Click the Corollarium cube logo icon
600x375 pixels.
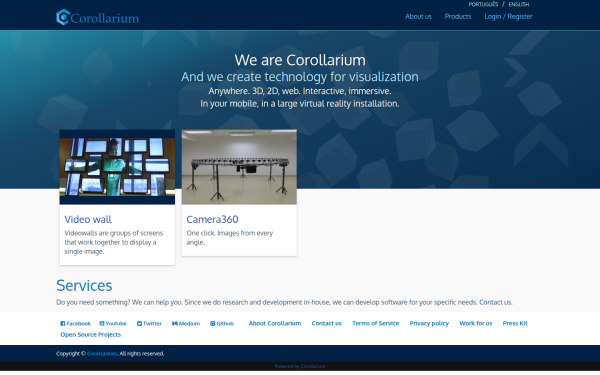tap(63, 17)
